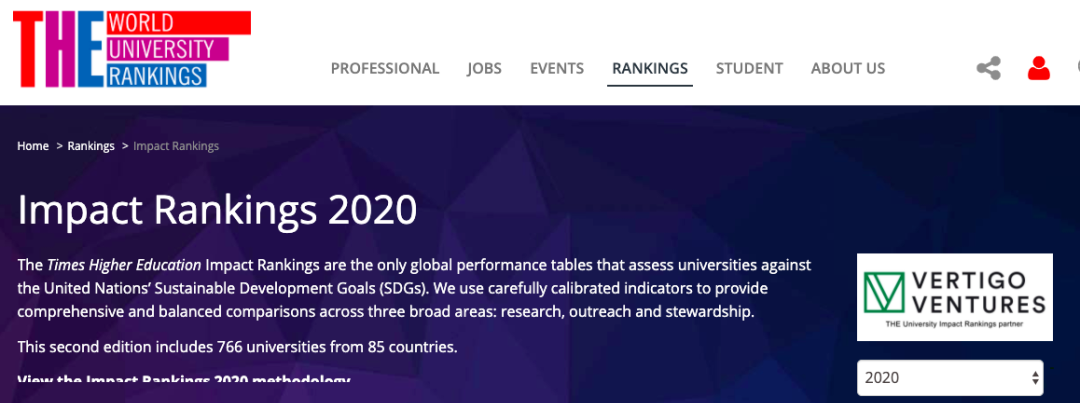Click the Home breadcrumb link

[33, 146]
